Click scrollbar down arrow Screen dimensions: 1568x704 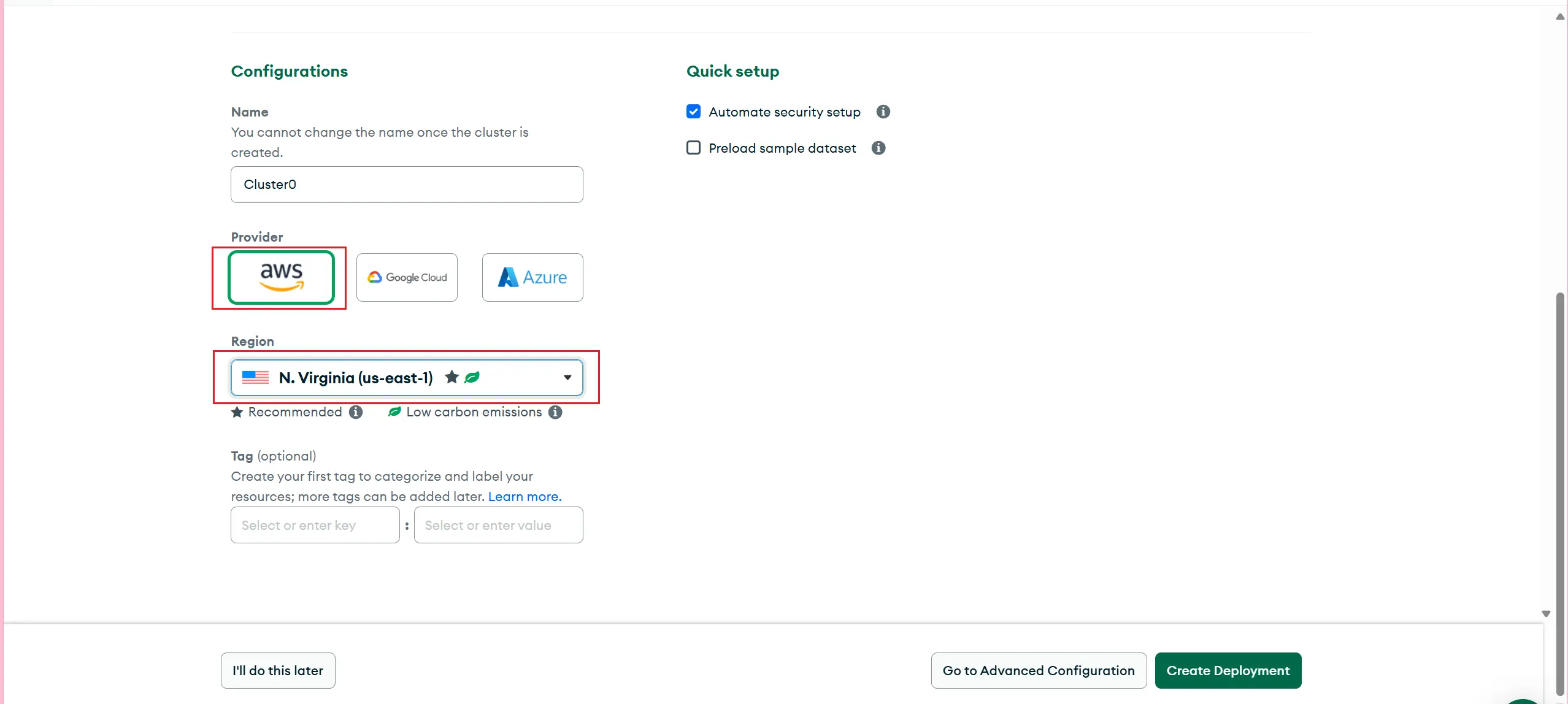(1546, 614)
